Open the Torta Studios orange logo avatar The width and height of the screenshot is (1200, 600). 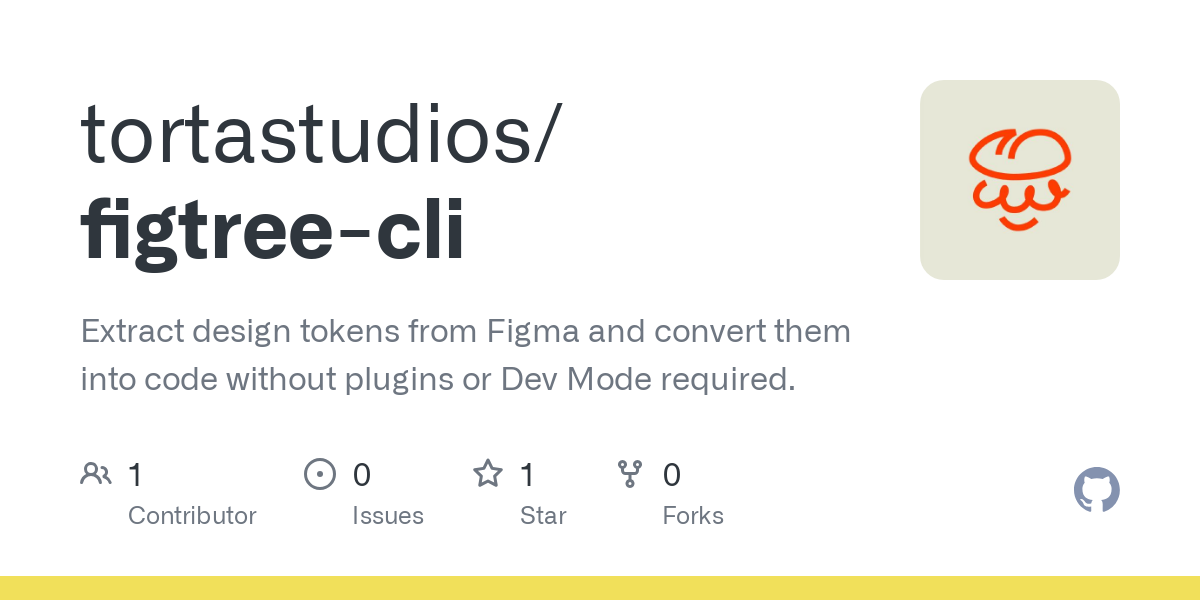click(x=1020, y=180)
